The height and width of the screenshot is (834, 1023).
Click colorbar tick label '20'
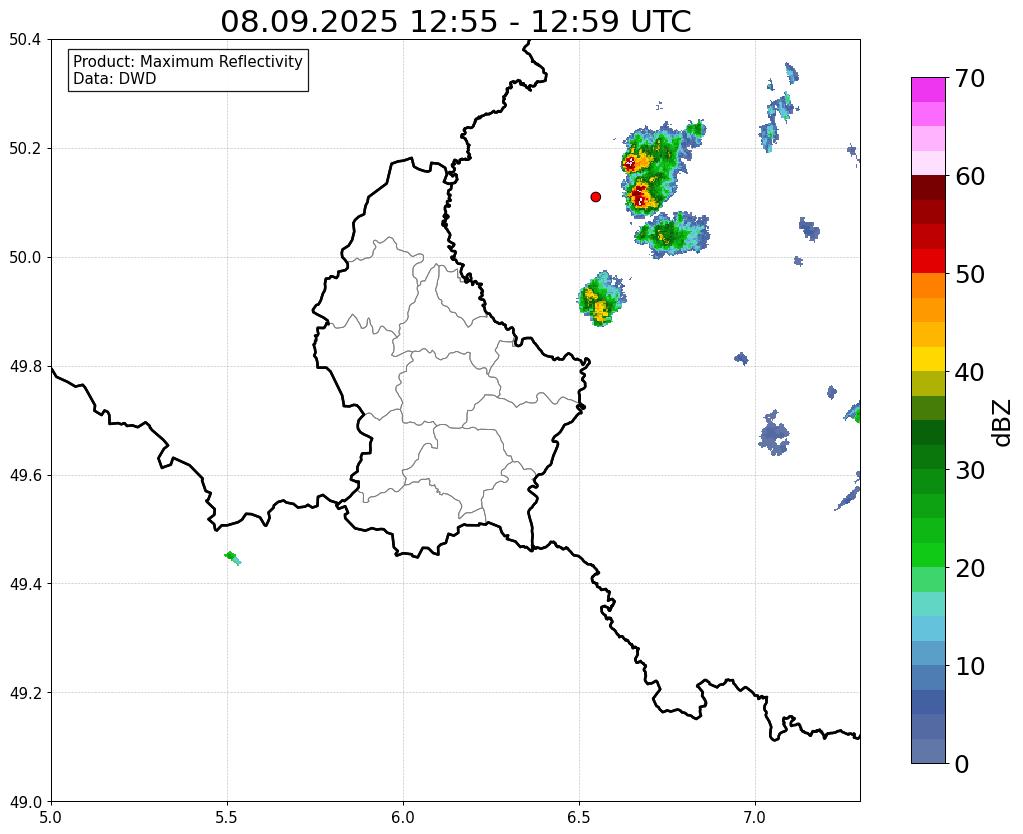[x=970, y=568]
